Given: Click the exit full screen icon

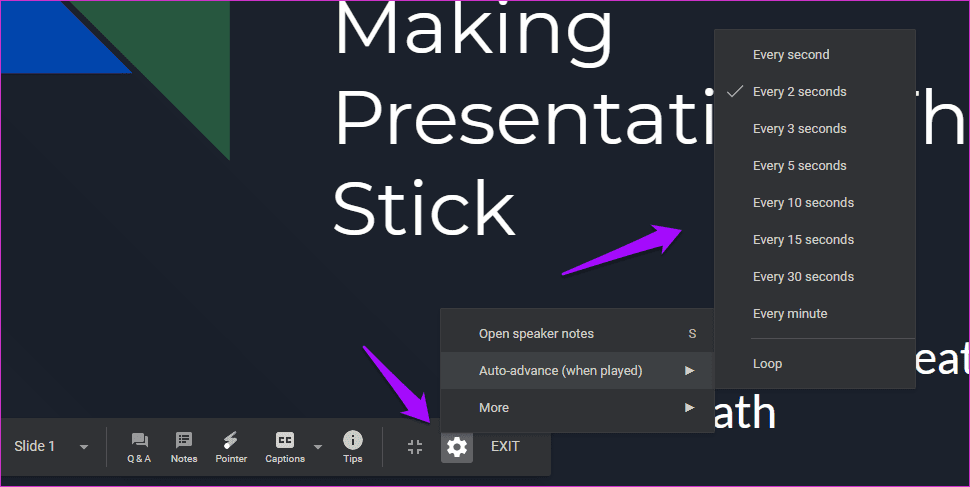Looking at the screenshot, I should (x=415, y=447).
